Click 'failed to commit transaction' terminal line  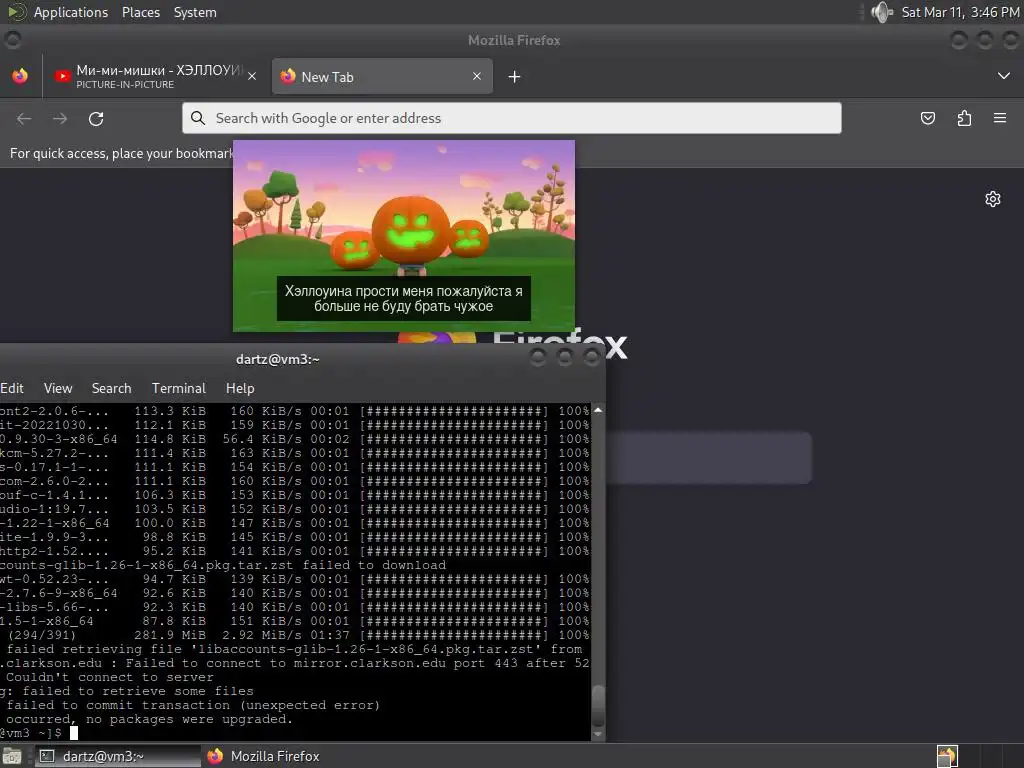click(x=193, y=705)
